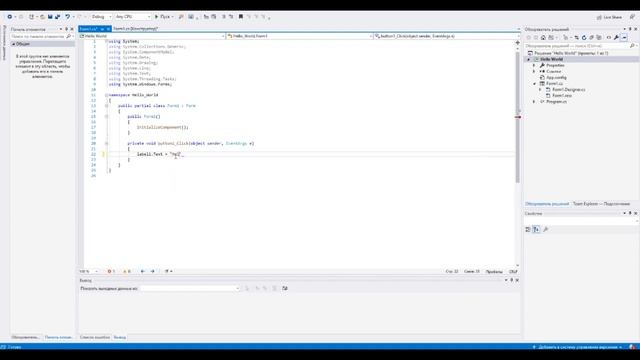Close the Output panel

point(517,280)
